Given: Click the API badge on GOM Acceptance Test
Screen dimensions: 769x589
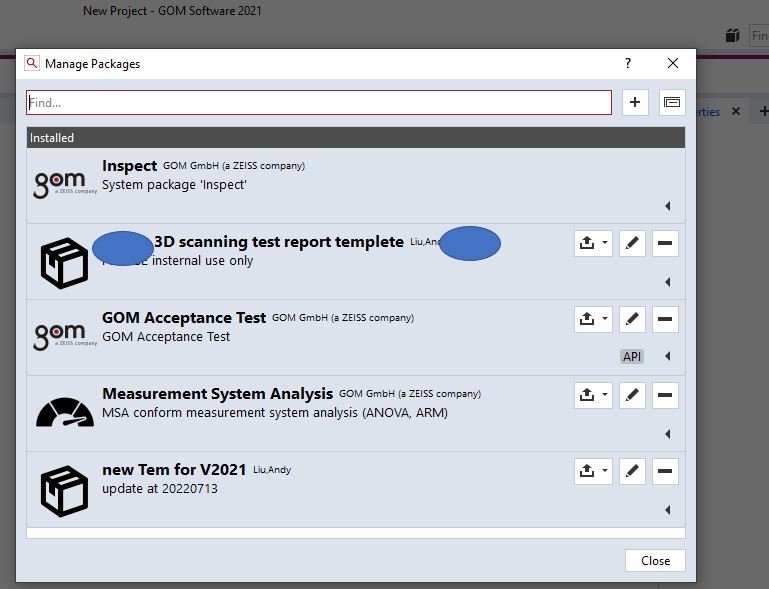Looking at the screenshot, I should [632, 357].
